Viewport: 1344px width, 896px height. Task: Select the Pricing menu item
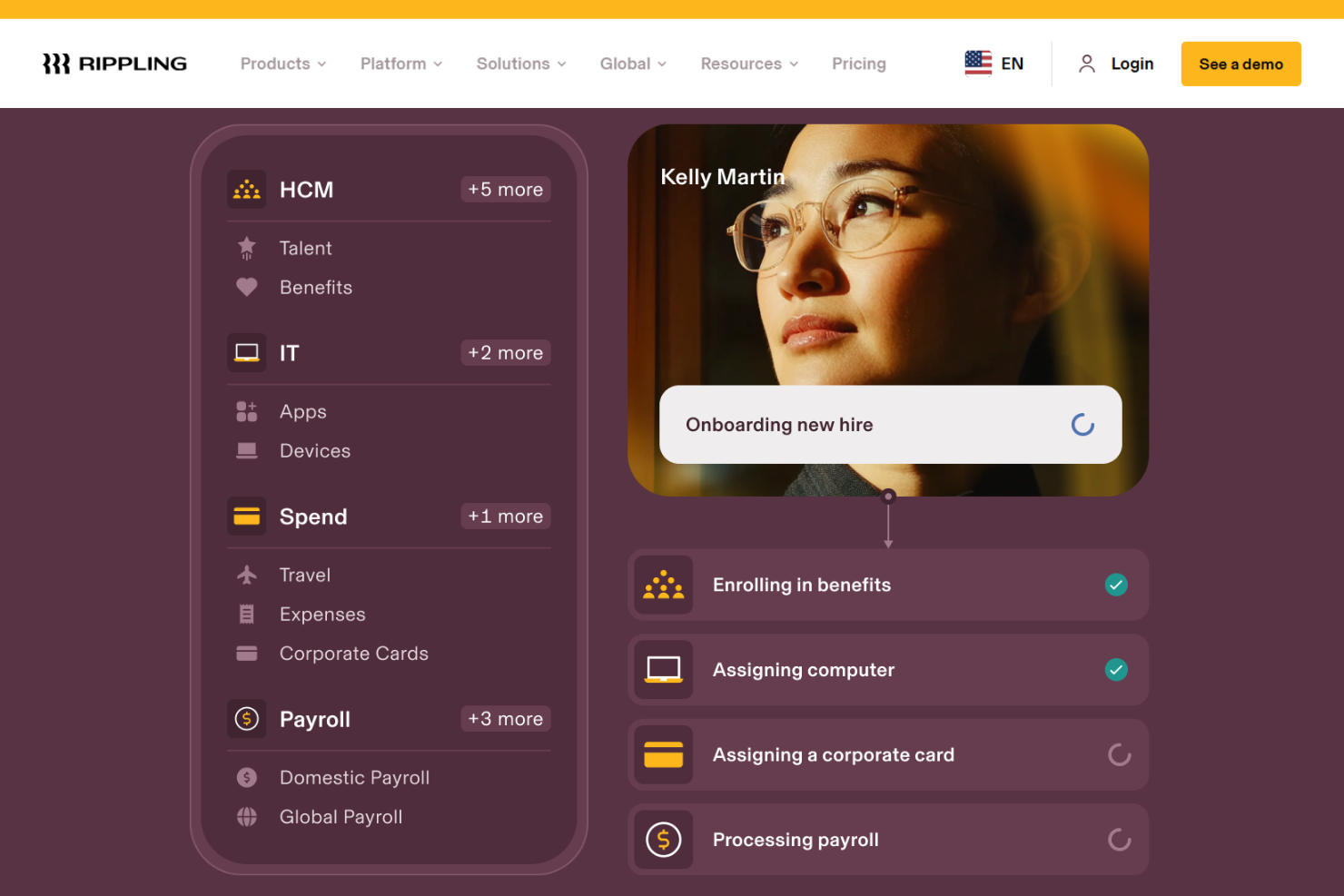pyautogui.click(x=858, y=64)
